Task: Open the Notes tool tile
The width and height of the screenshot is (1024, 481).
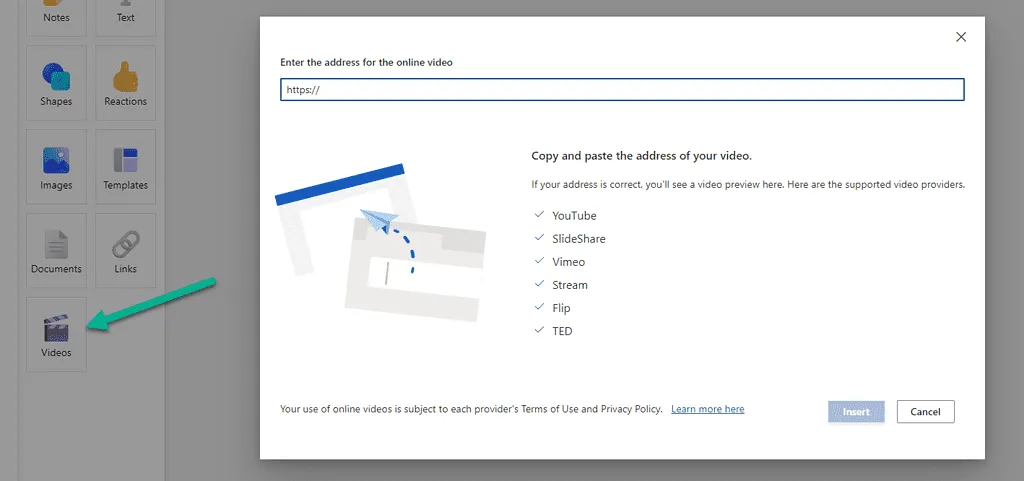Action: [x=56, y=14]
